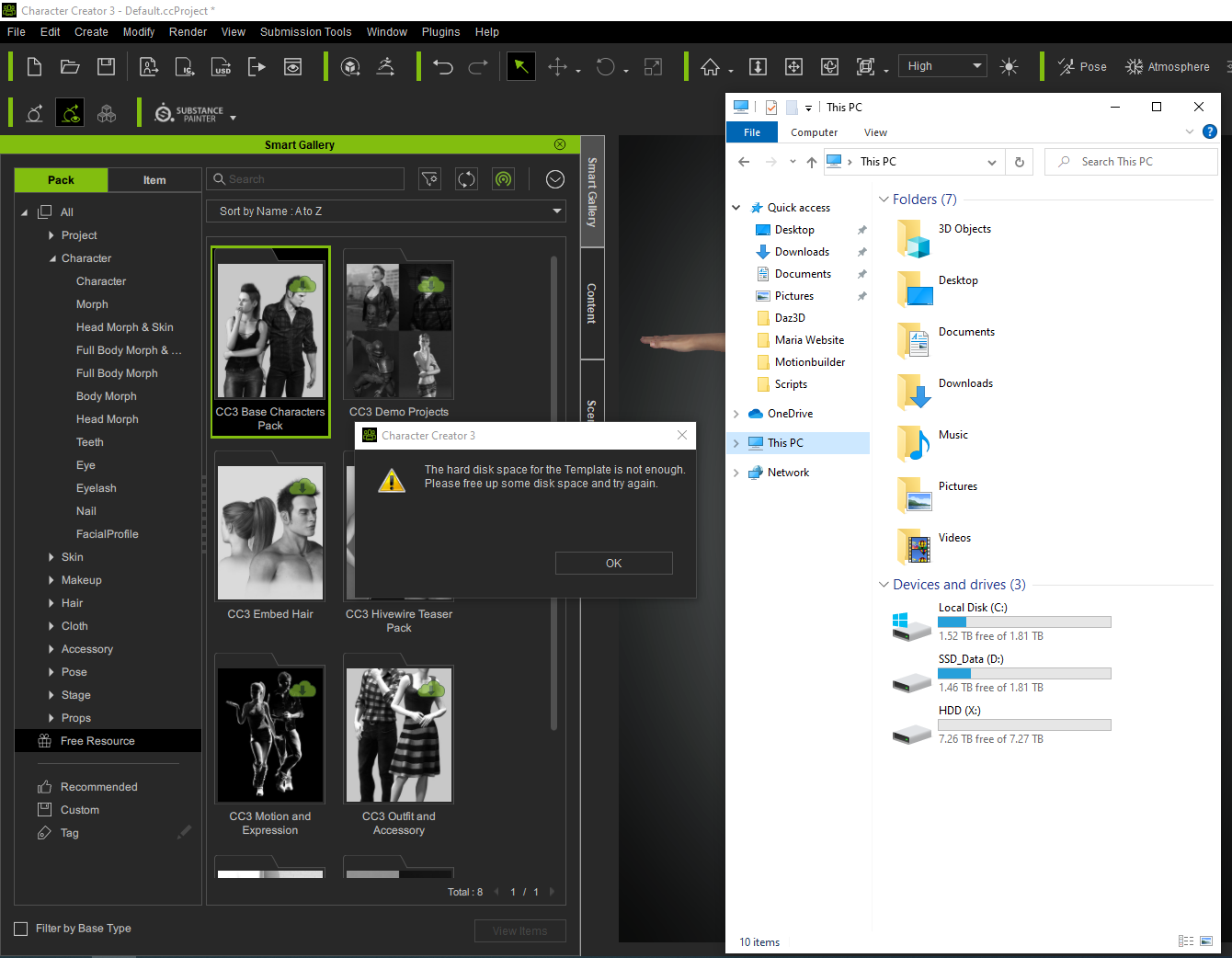Click the New Project icon
Image resolution: width=1232 pixels, height=958 pixels.
tap(34, 67)
